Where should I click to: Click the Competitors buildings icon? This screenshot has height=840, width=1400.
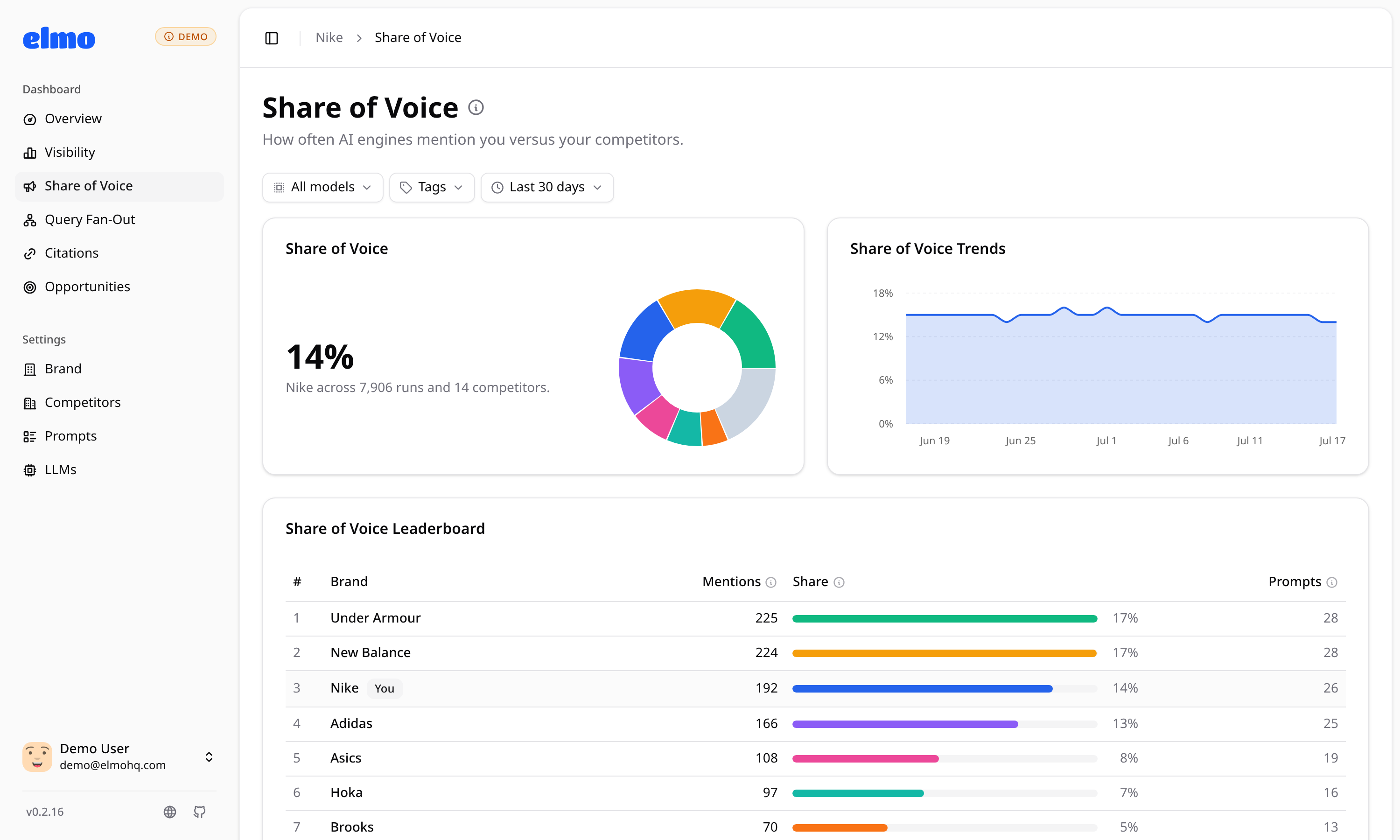pos(30,403)
